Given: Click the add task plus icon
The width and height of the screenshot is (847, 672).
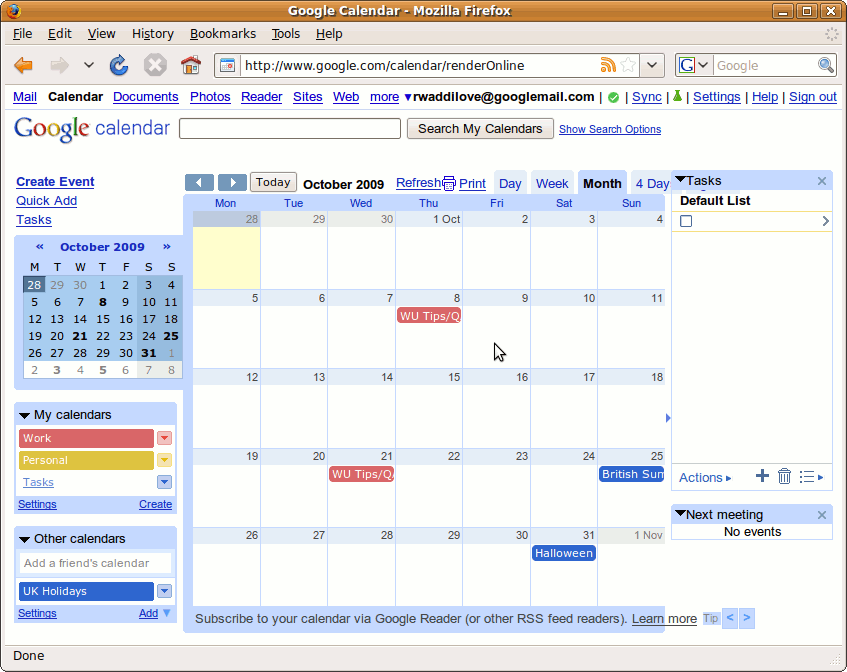Looking at the screenshot, I should click(x=762, y=476).
